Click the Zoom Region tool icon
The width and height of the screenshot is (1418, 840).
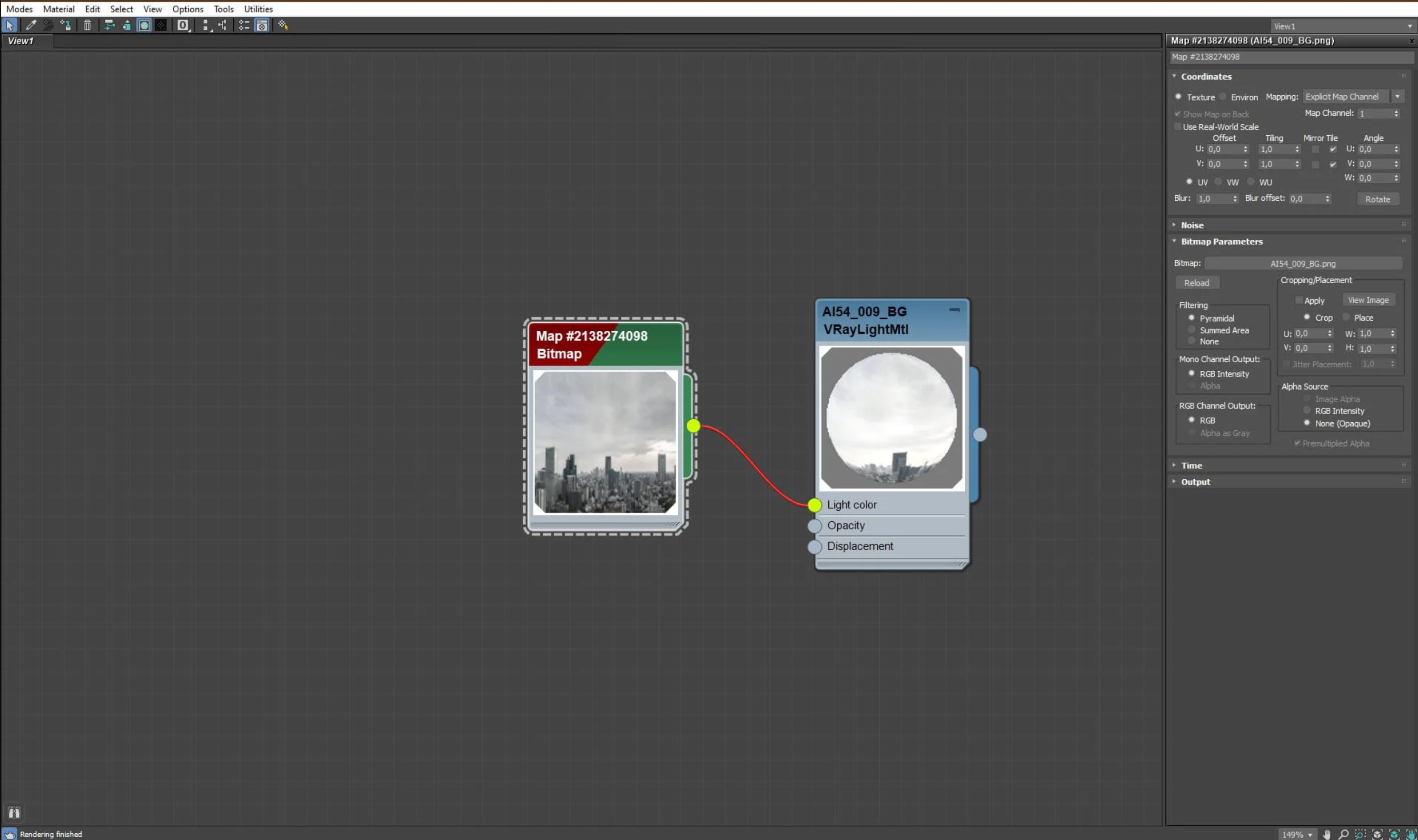[1360, 834]
